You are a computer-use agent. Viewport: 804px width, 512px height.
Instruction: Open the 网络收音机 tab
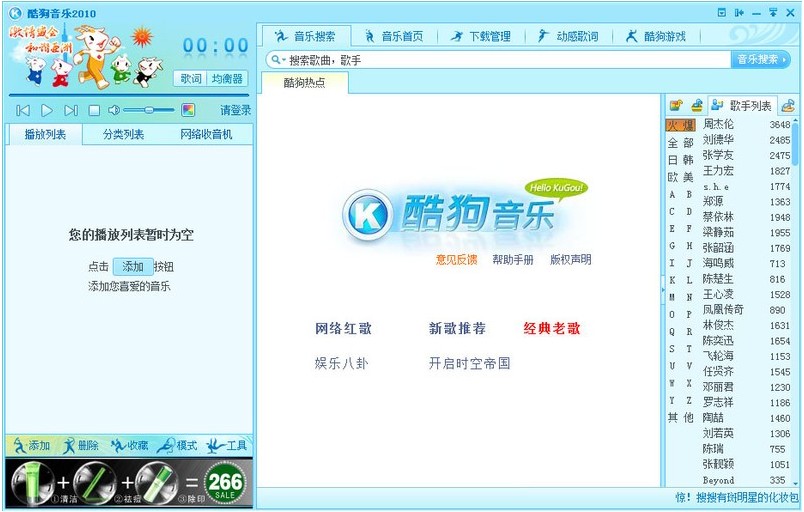click(x=206, y=134)
